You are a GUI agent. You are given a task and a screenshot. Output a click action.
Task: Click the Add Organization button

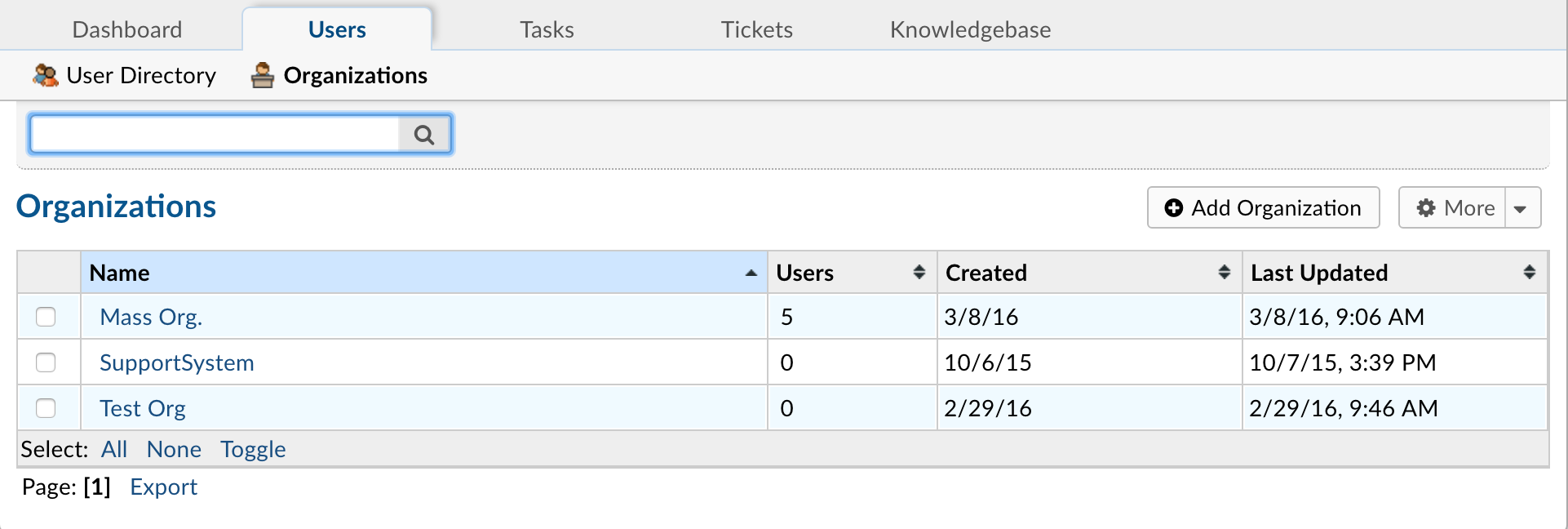[x=1264, y=208]
